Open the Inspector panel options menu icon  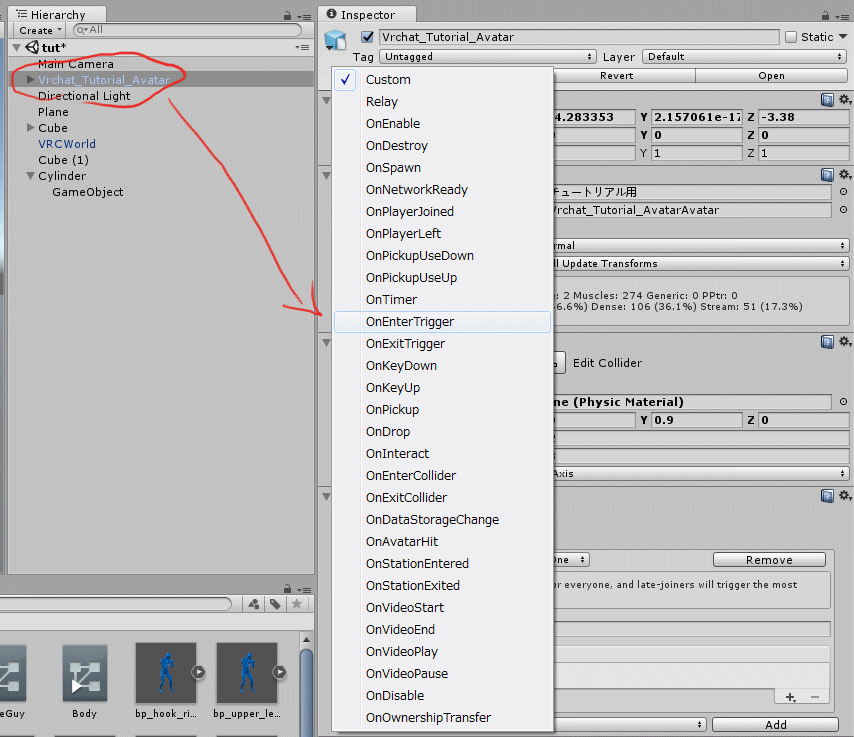click(842, 17)
